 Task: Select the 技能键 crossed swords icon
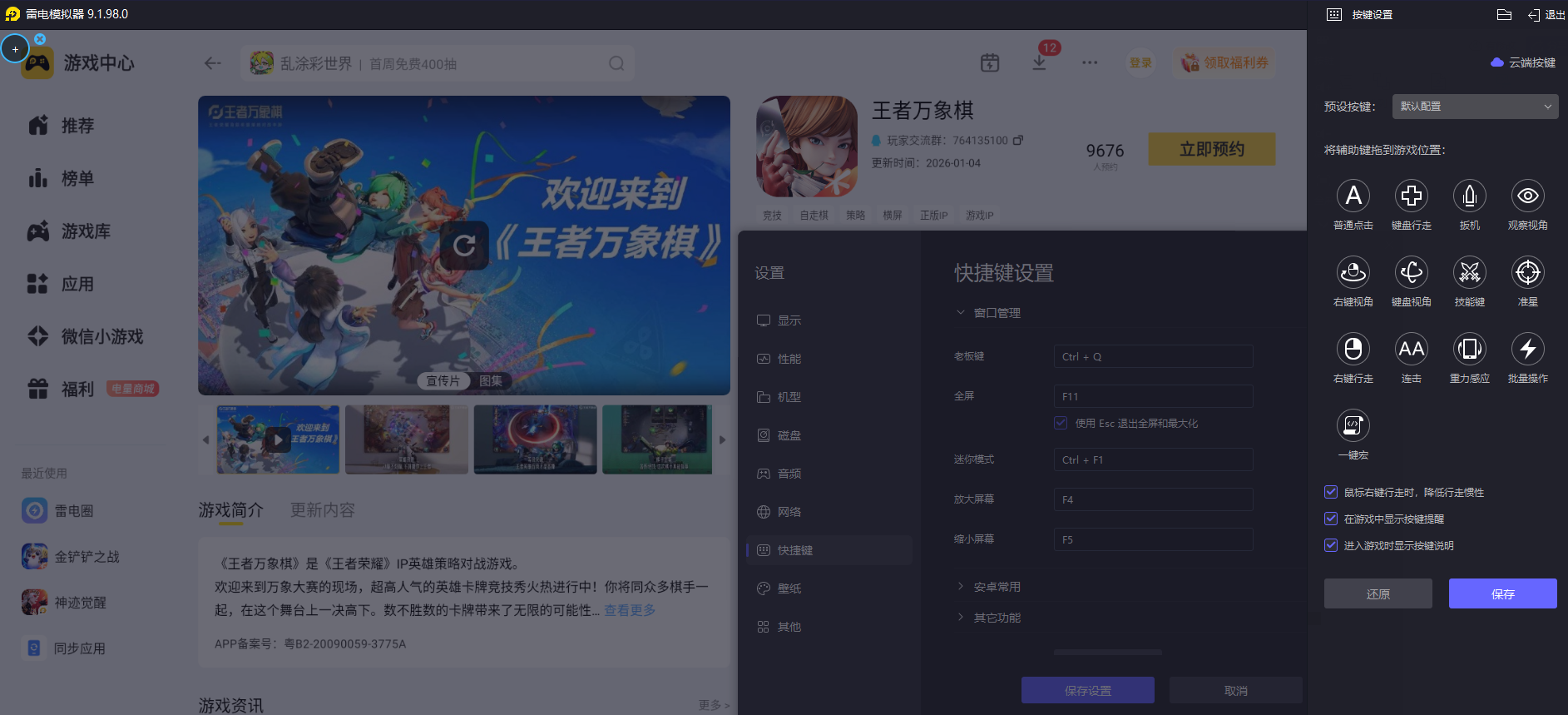click(x=1470, y=272)
